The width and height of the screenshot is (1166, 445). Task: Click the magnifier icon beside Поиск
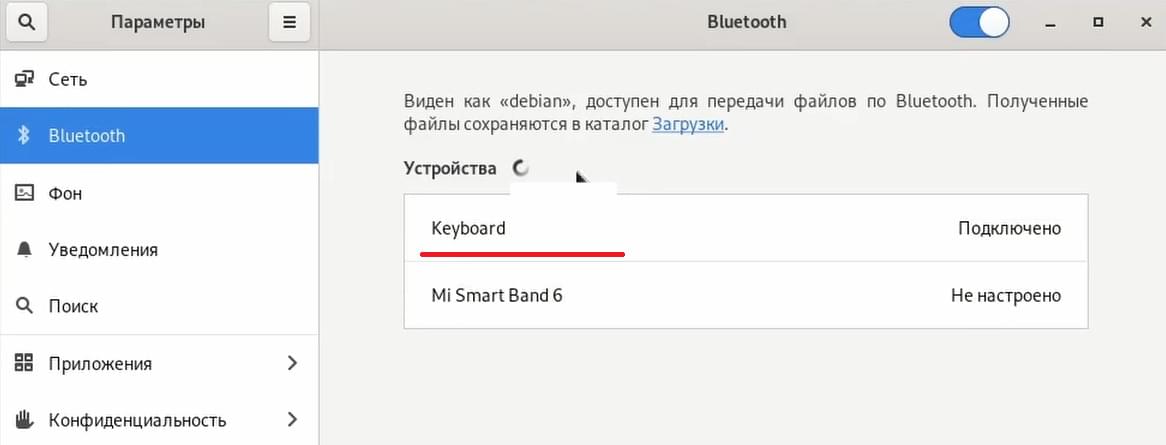click(x=25, y=307)
